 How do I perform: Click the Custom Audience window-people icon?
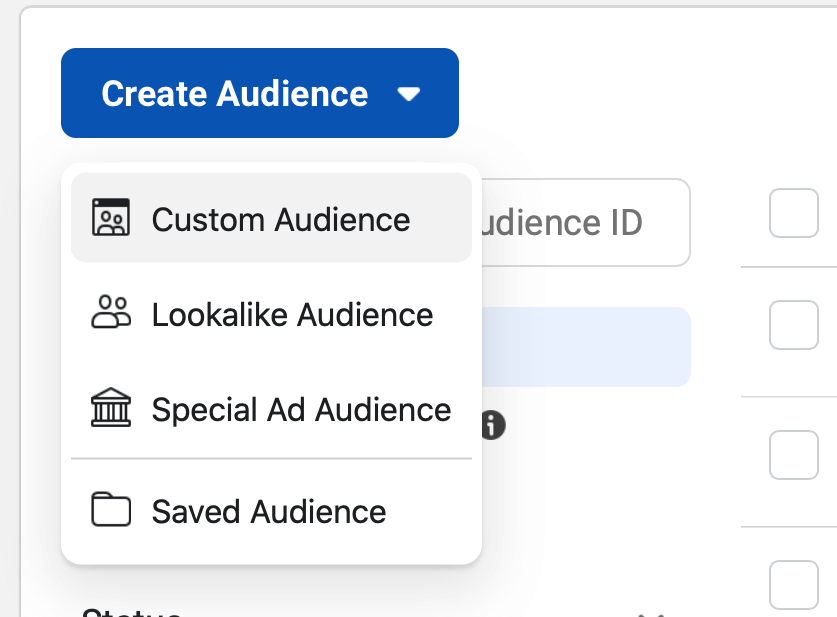[111, 218]
